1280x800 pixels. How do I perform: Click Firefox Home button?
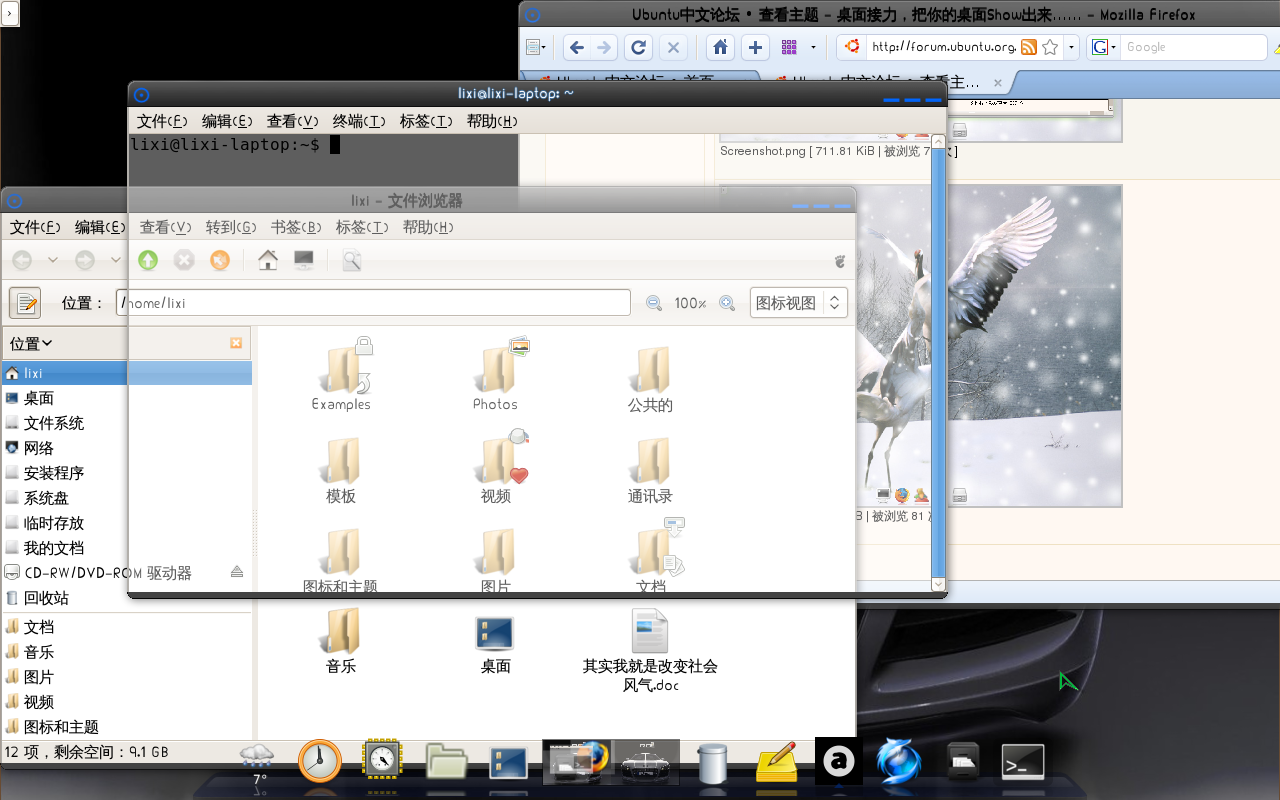720,47
